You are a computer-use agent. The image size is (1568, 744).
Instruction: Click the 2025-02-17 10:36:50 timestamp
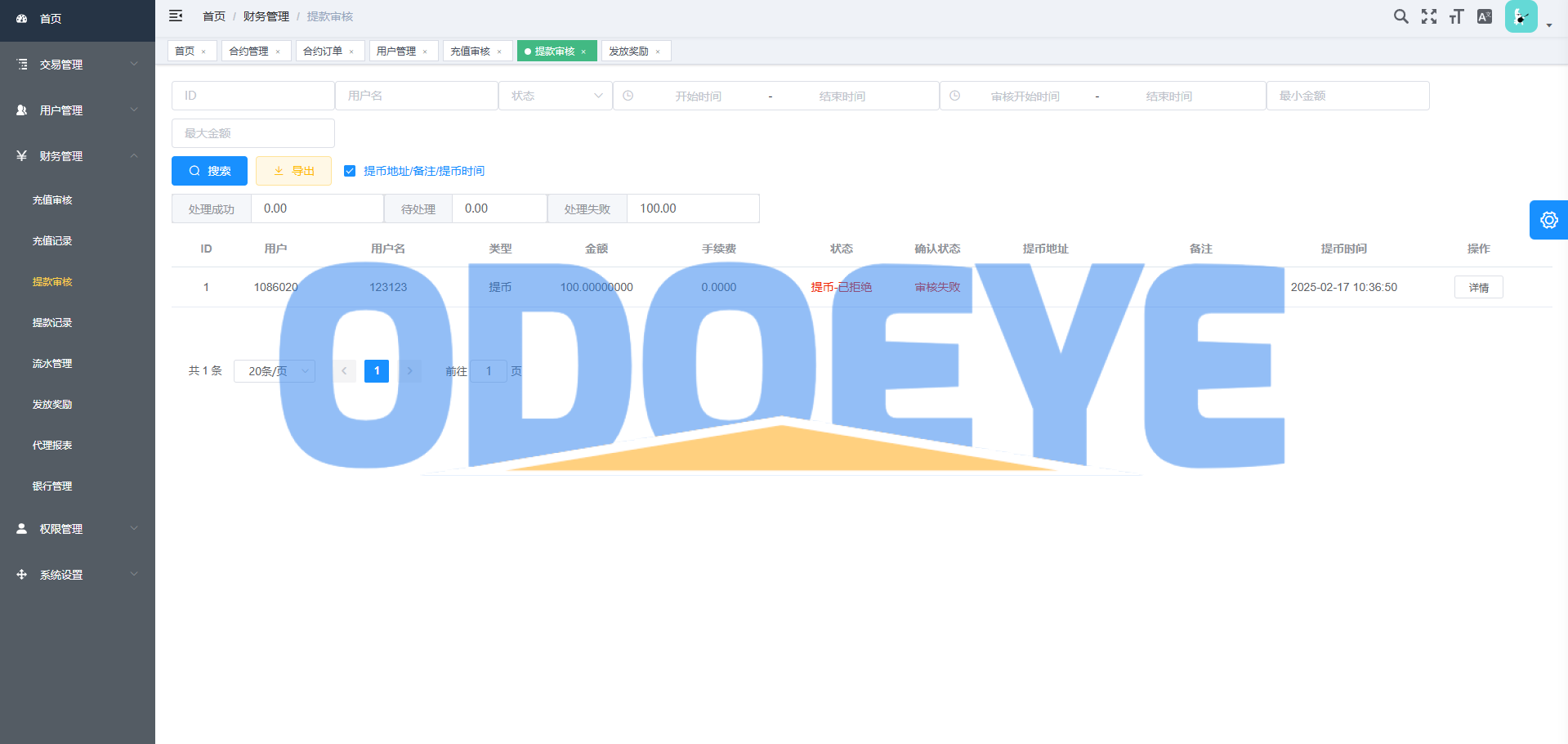click(x=1343, y=288)
